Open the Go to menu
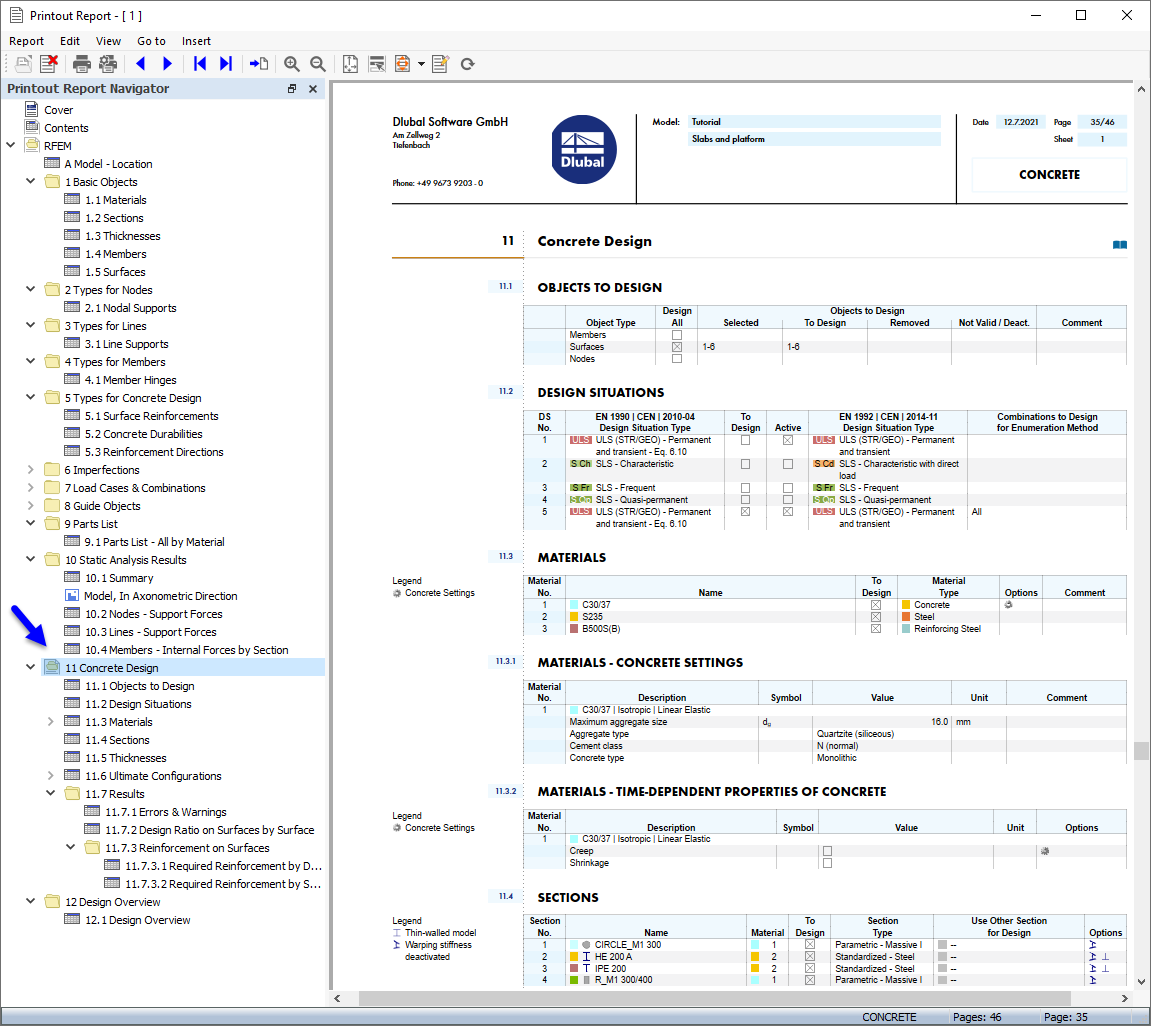Image resolution: width=1151 pixels, height=1026 pixels. pyautogui.click(x=151, y=41)
